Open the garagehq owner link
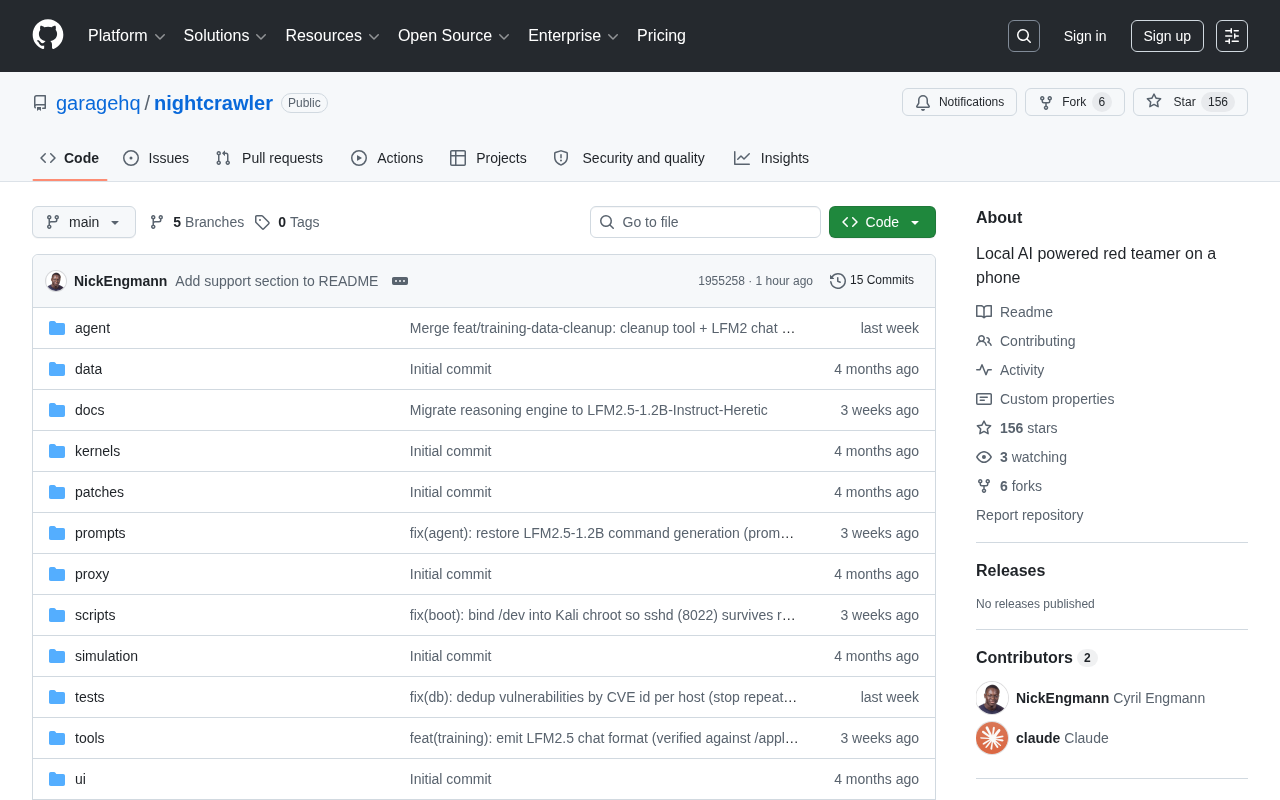The height and width of the screenshot is (800, 1280). pos(98,103)
